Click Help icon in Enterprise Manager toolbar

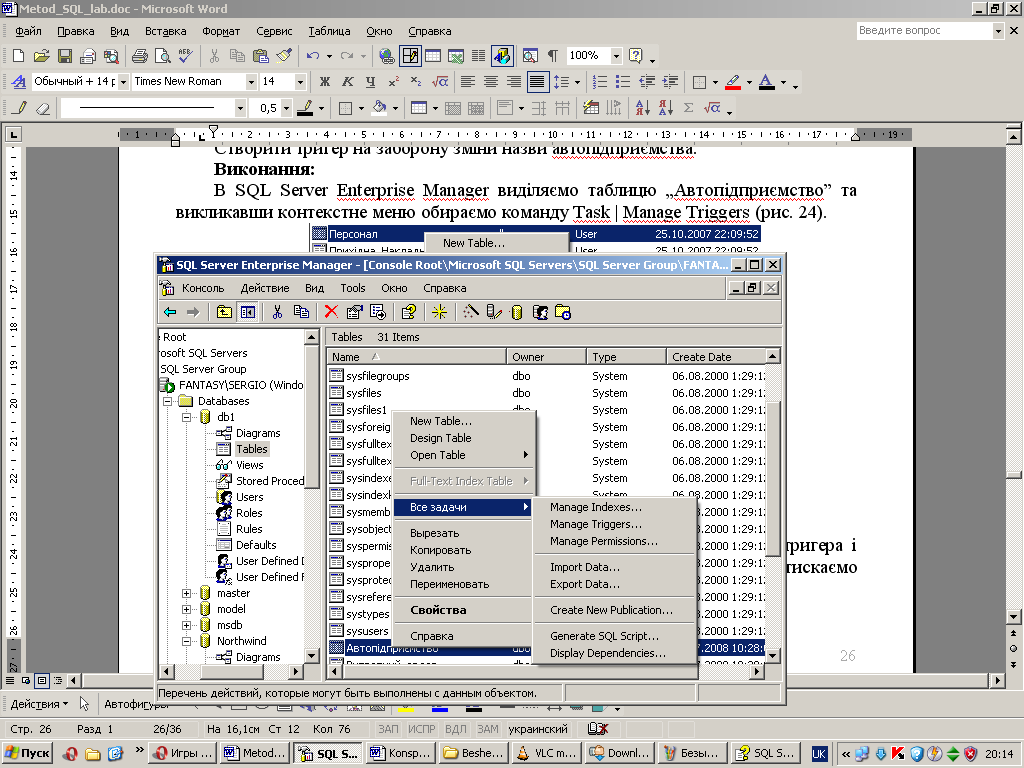pyautogui.click(x=409, y=312)
